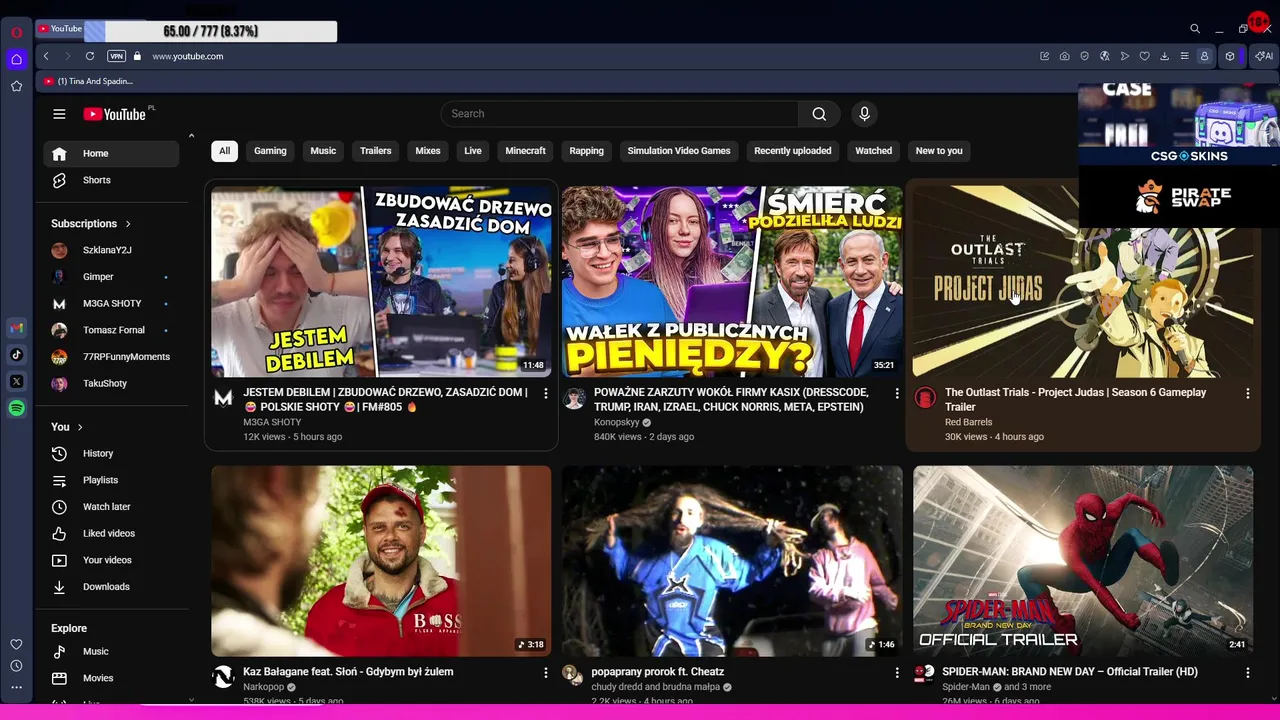Image resolution: width=1280 pixels, height=720 pixels.
Task: Open the Tina And Spadin bookmark bar item
Action: [x=88, y=81]
